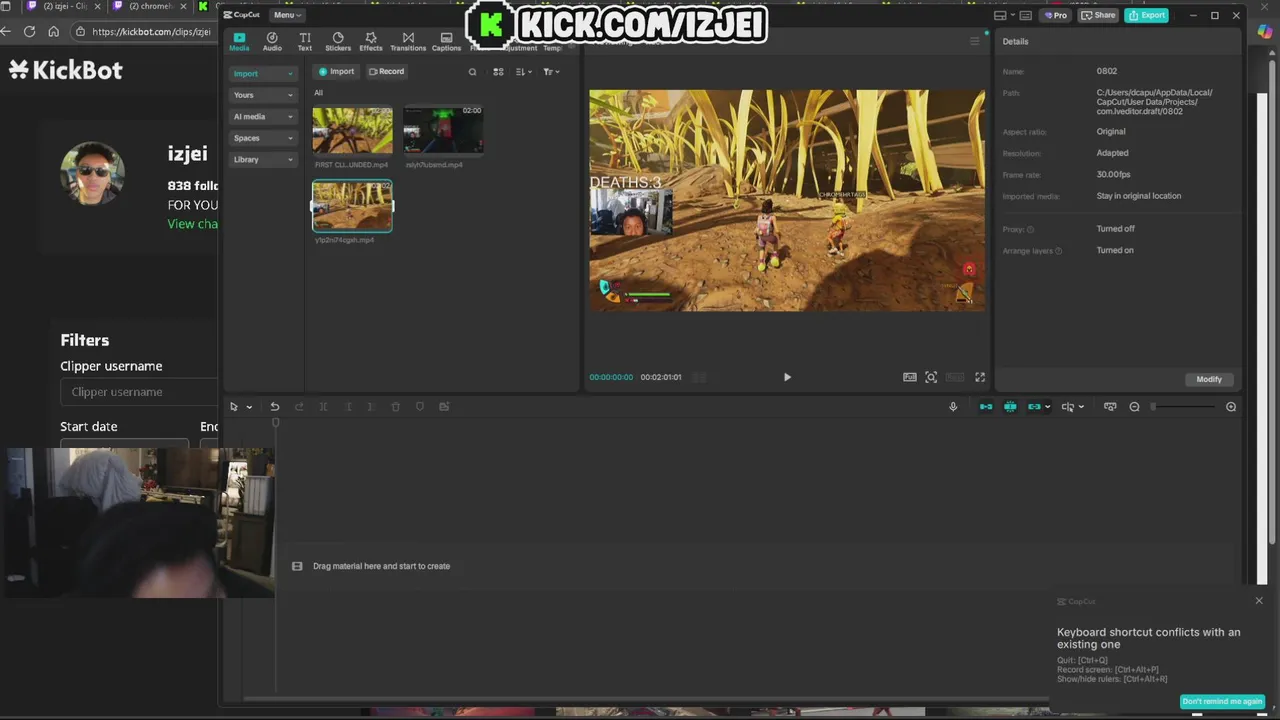
Task: Click the Pro badge button
Action: (x=1056, y=15)
